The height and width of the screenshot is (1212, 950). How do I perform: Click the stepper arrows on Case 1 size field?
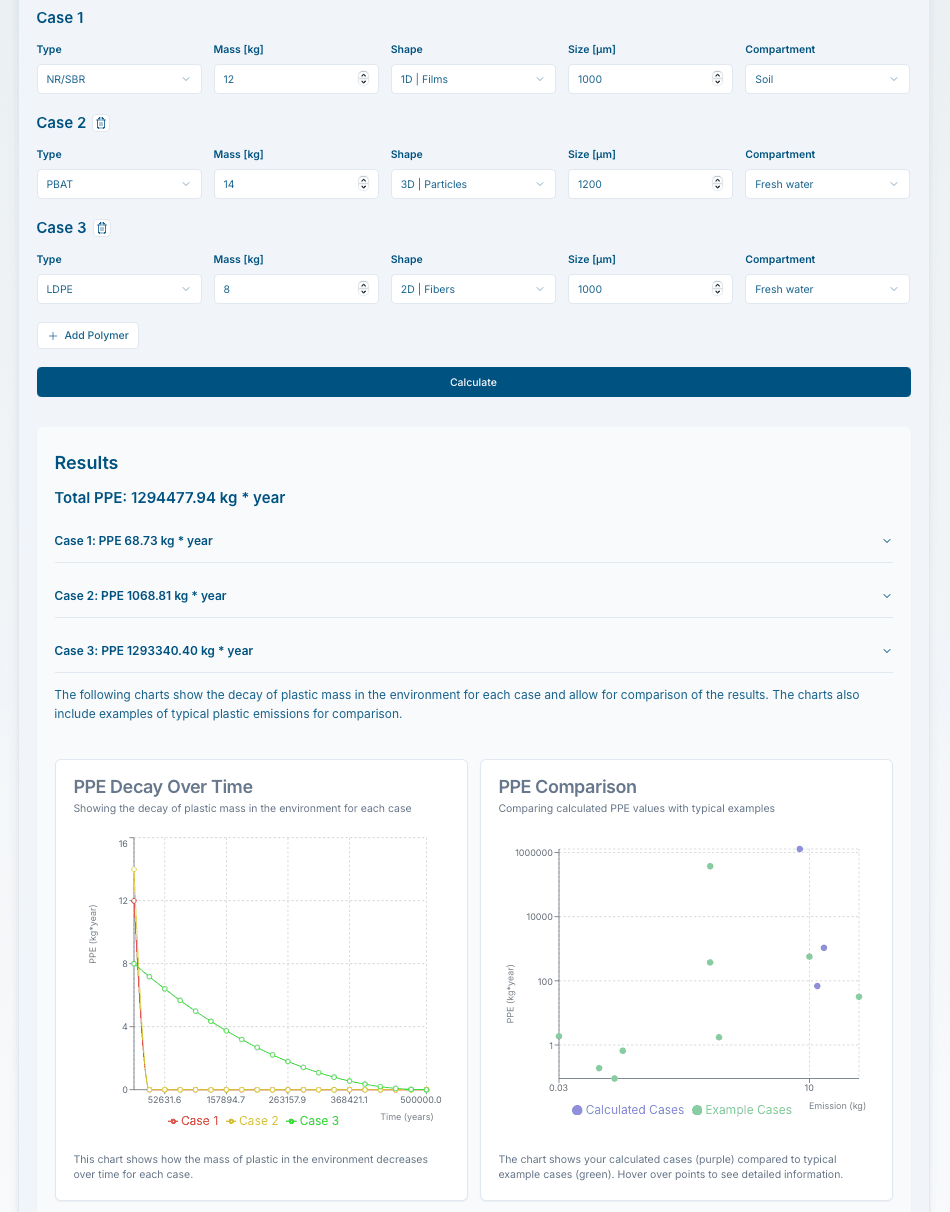[717, 78]
